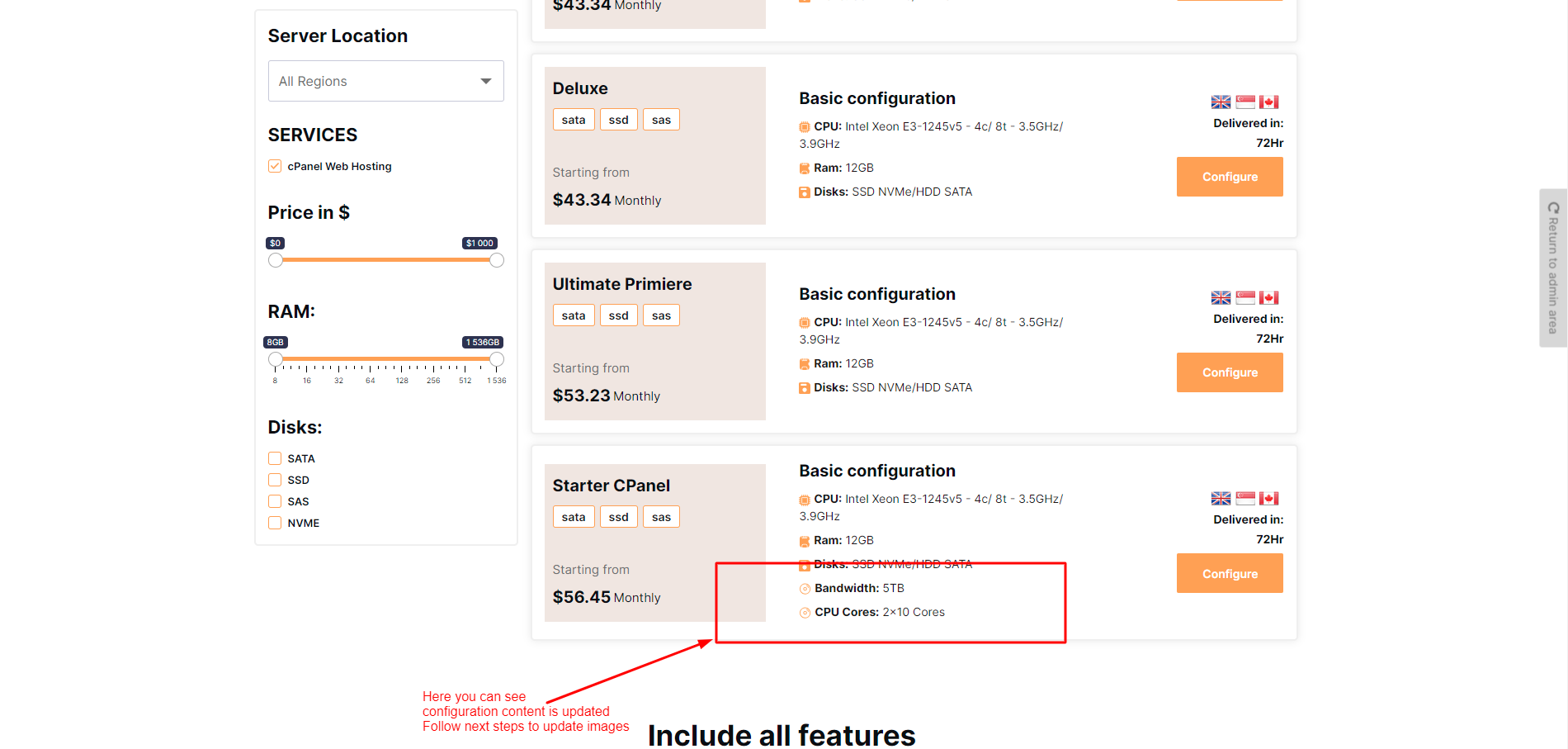This screenshot has height=749, width=1568.
Task: Click the Canada flag in Deluxe plan
Action: tap(1268, 102)
